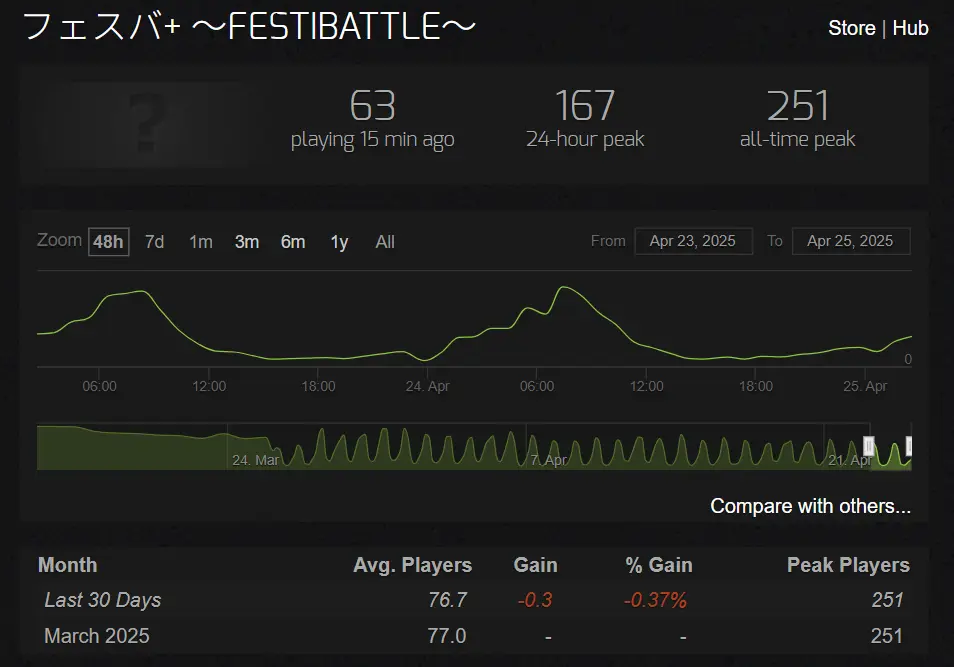Choose the 1y zoom option
The image size is (954, 667).
[339, 242]
